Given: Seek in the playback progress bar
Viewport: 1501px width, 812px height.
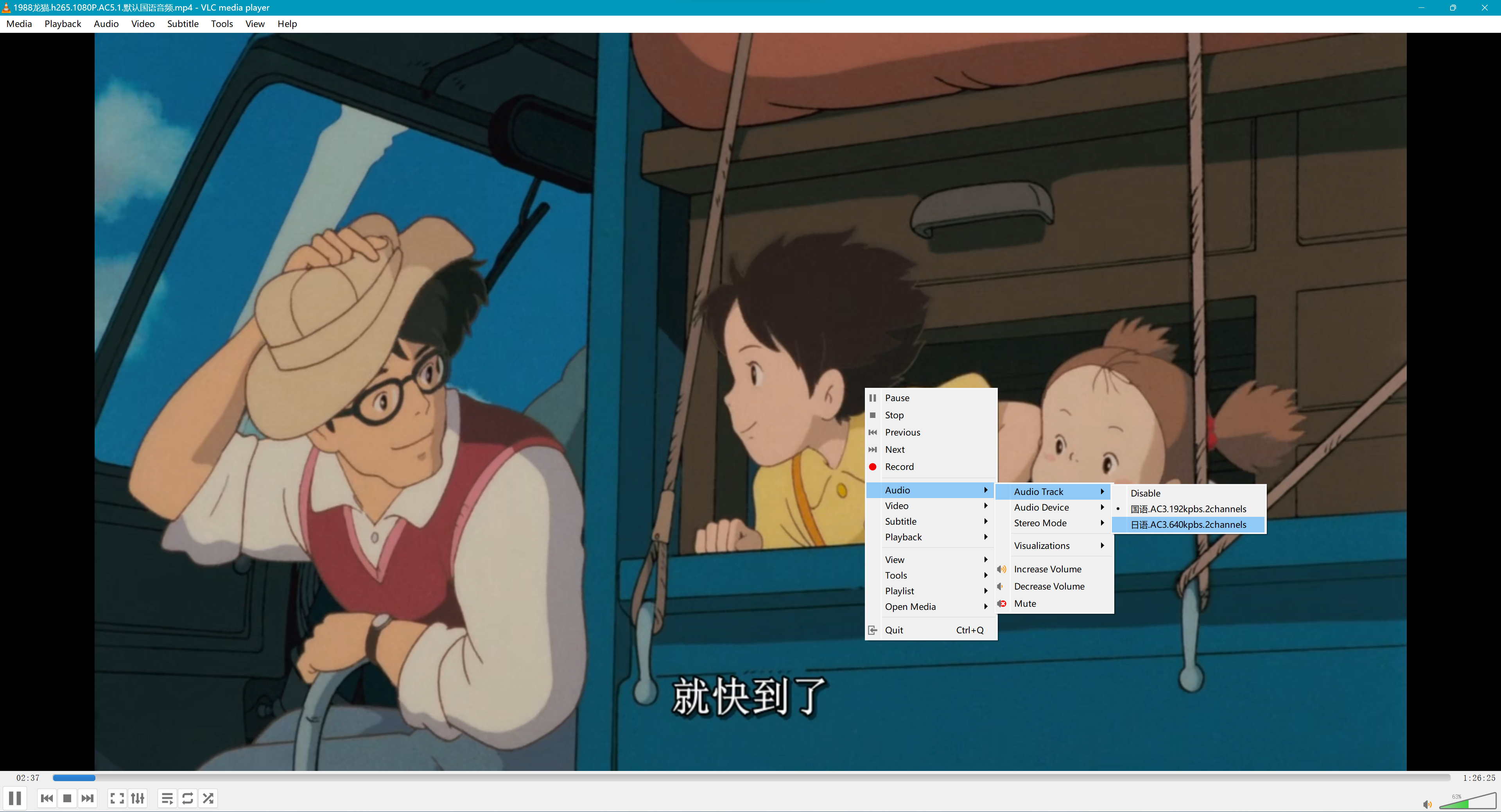Looking at the screenshot, I should 751,778.
